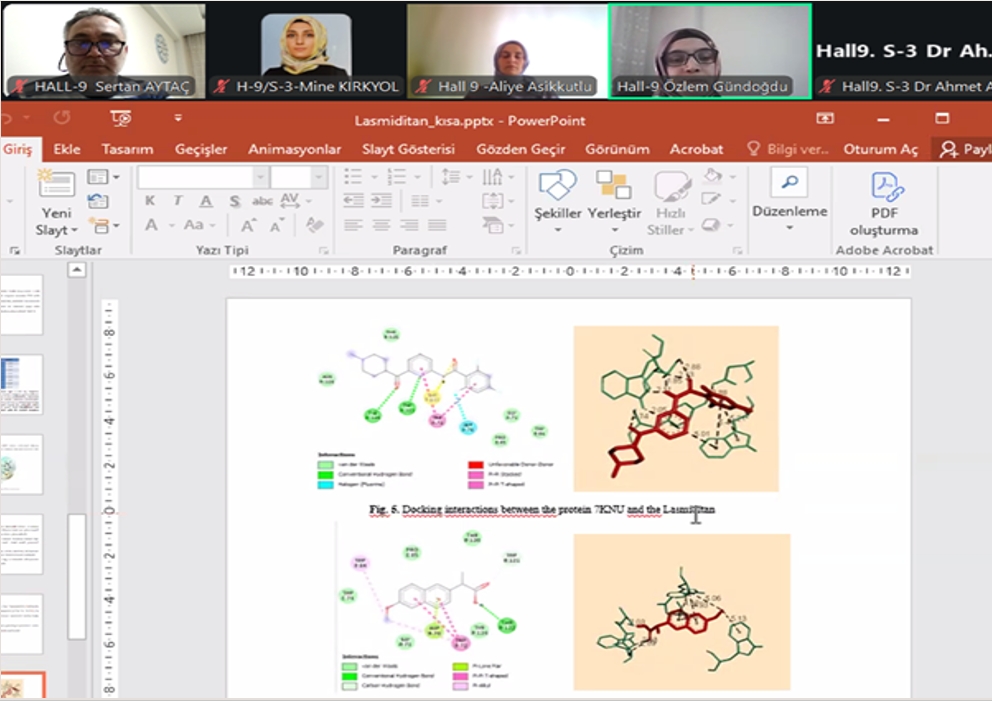The width and height of the screenshot is (992, 701).
Task: Toggle bold (K) formatting
Action: (150, 201)
